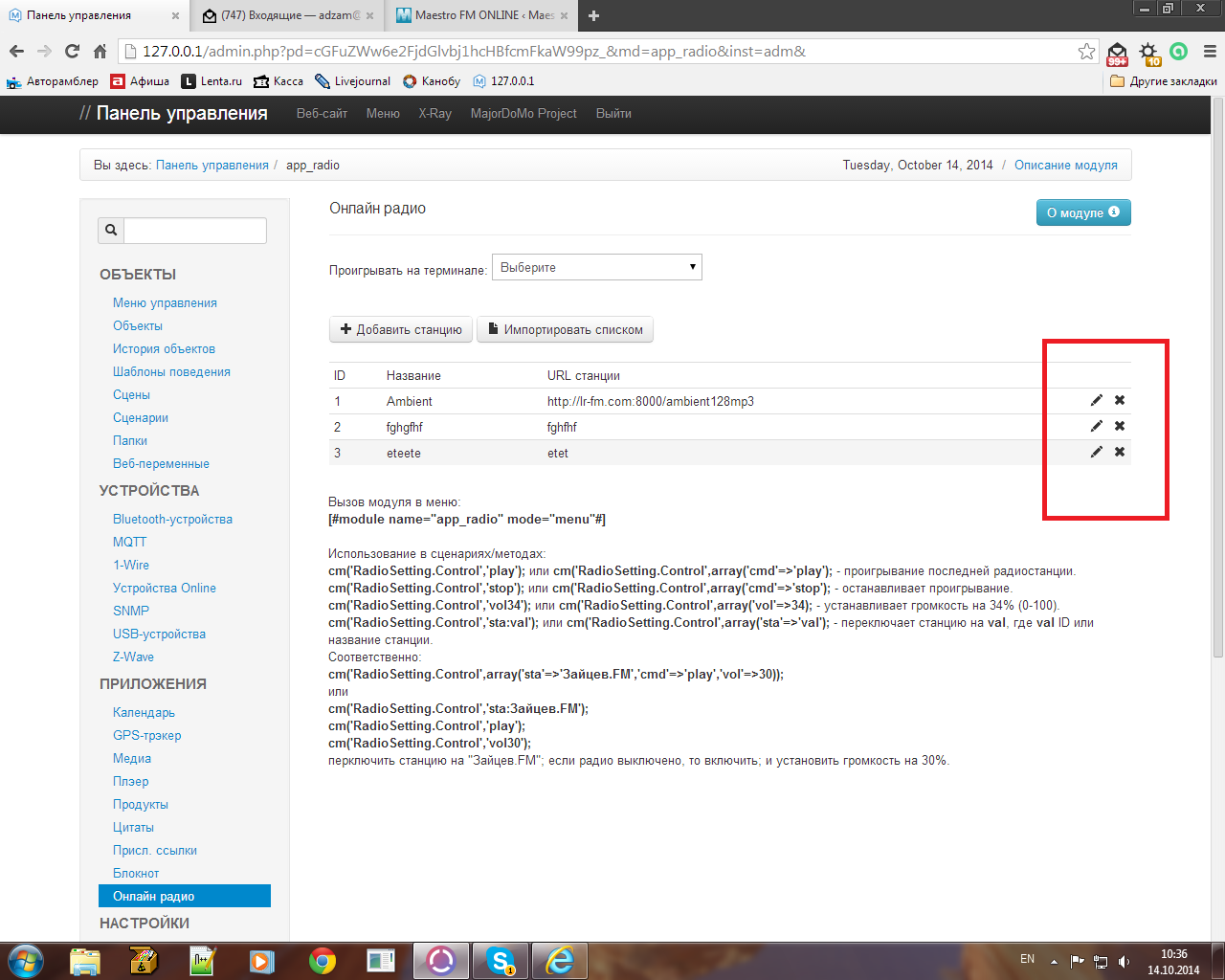The width and height of the screenshot is (1225, 980).
Task: Open the terminal selection dropdown 'Выберите'
Action: point(597,267)
